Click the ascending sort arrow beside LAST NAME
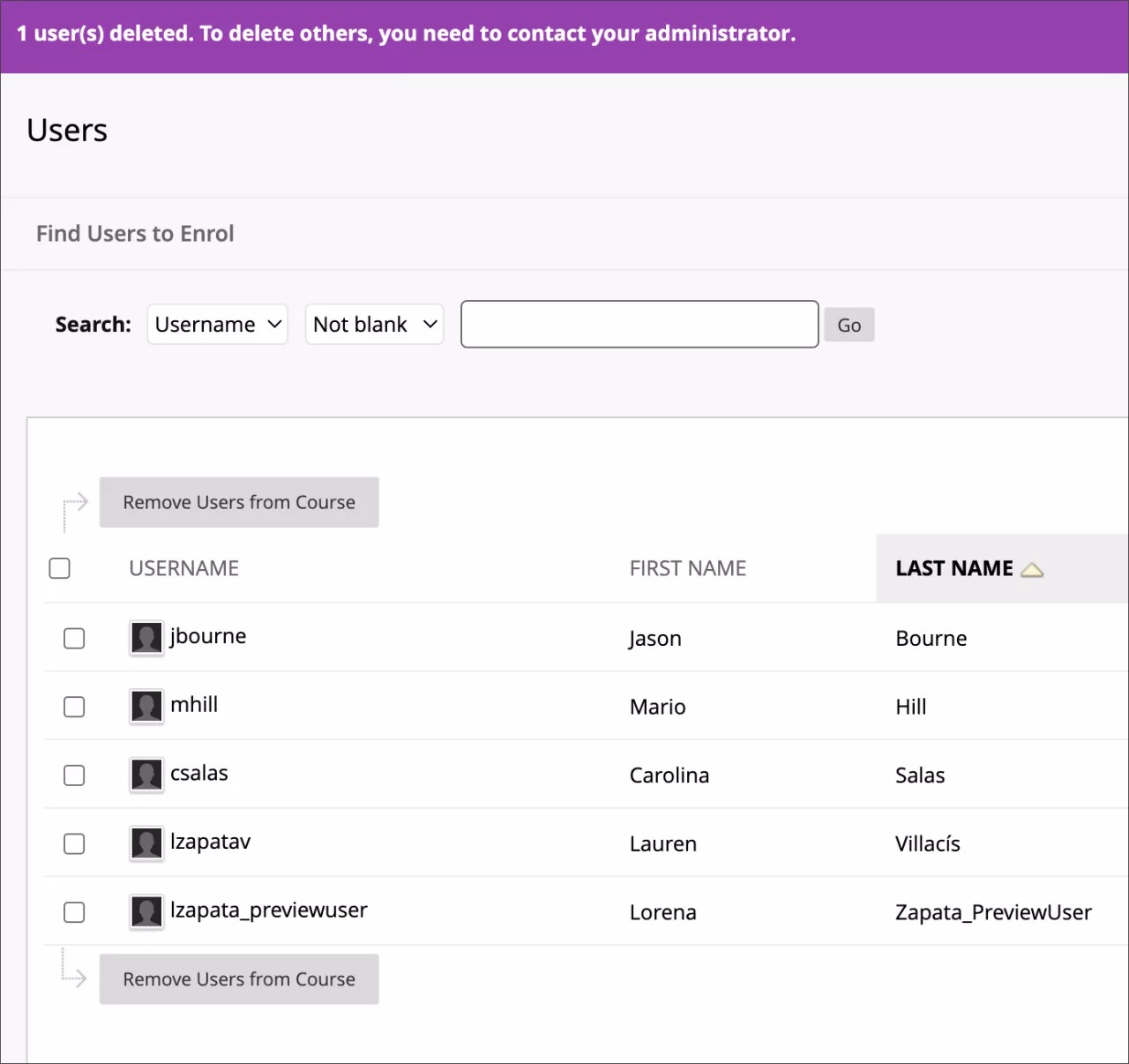This screenshot has width=1129, height=1064. click(1033, 569)
